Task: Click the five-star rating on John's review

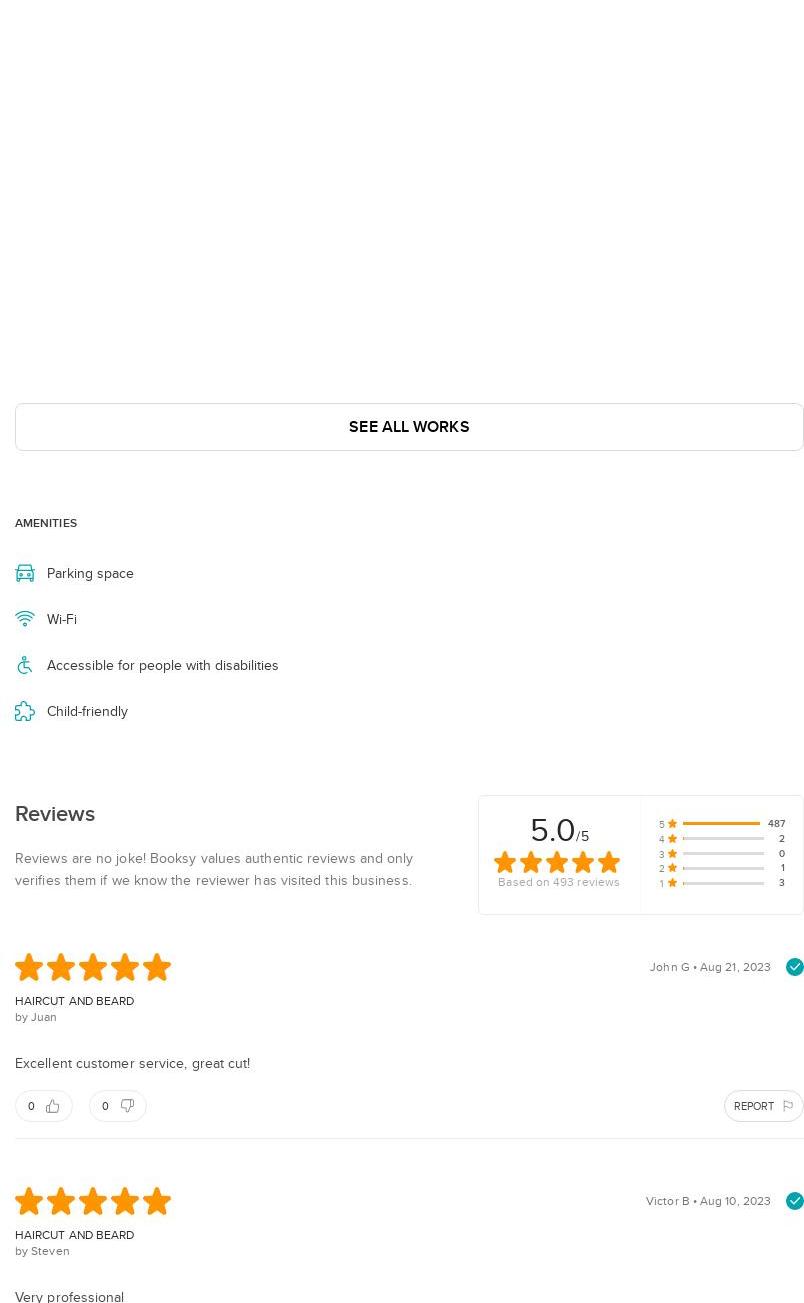Action: [93, 967]
